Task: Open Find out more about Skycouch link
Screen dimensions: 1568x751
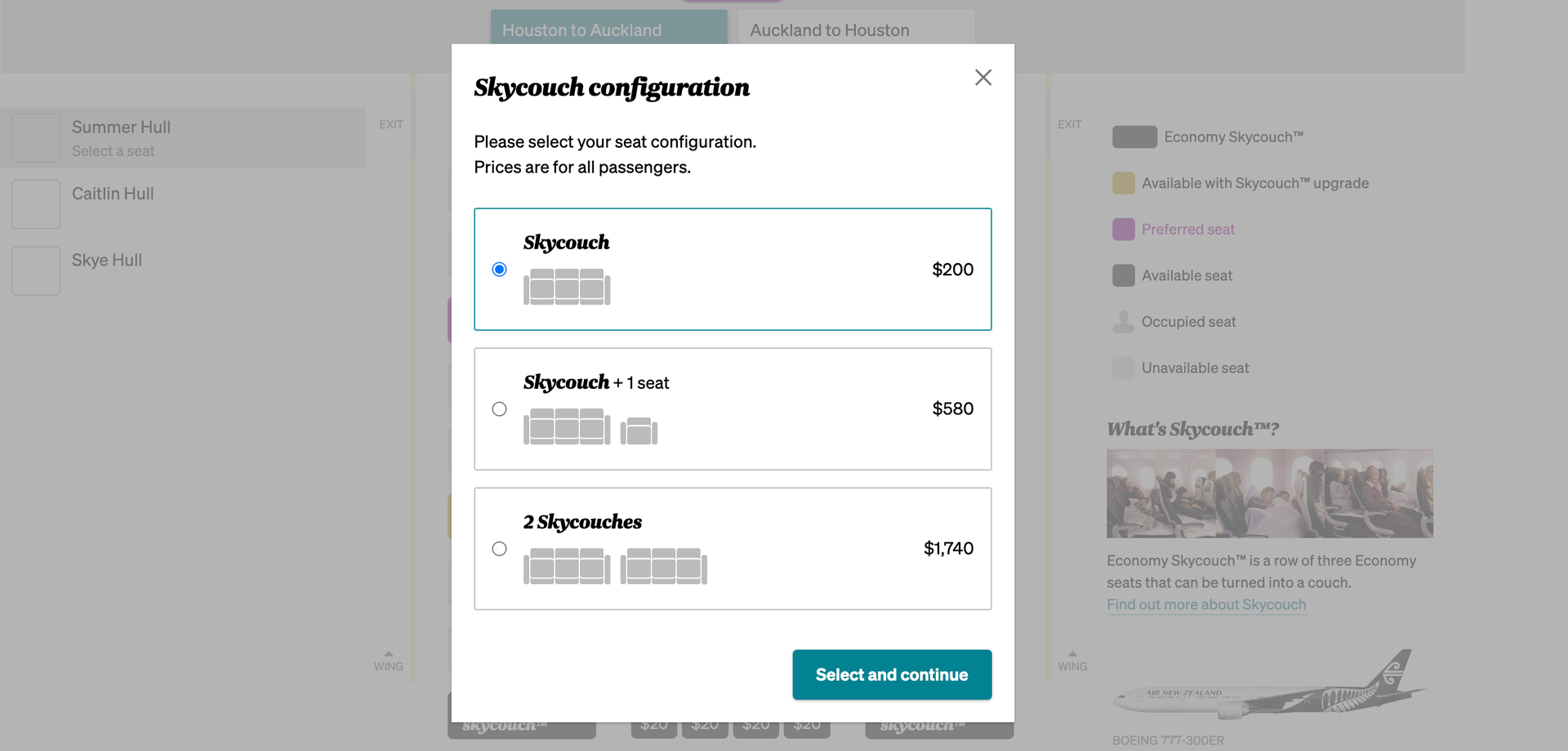Action: 1206,605
